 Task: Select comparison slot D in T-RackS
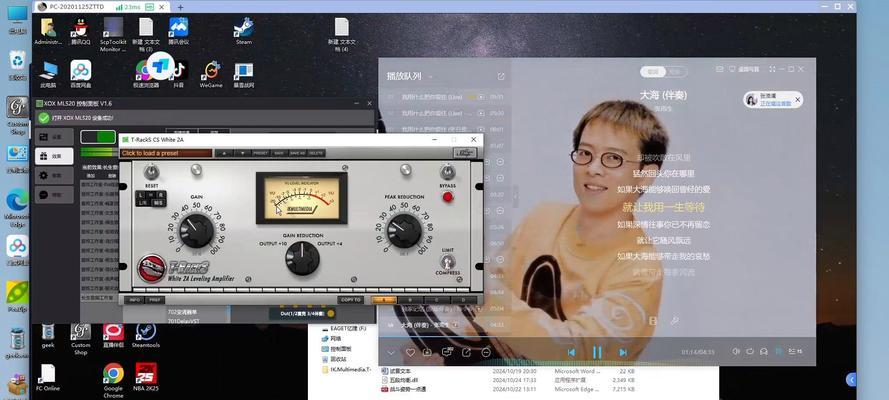(x=463, y=300)
